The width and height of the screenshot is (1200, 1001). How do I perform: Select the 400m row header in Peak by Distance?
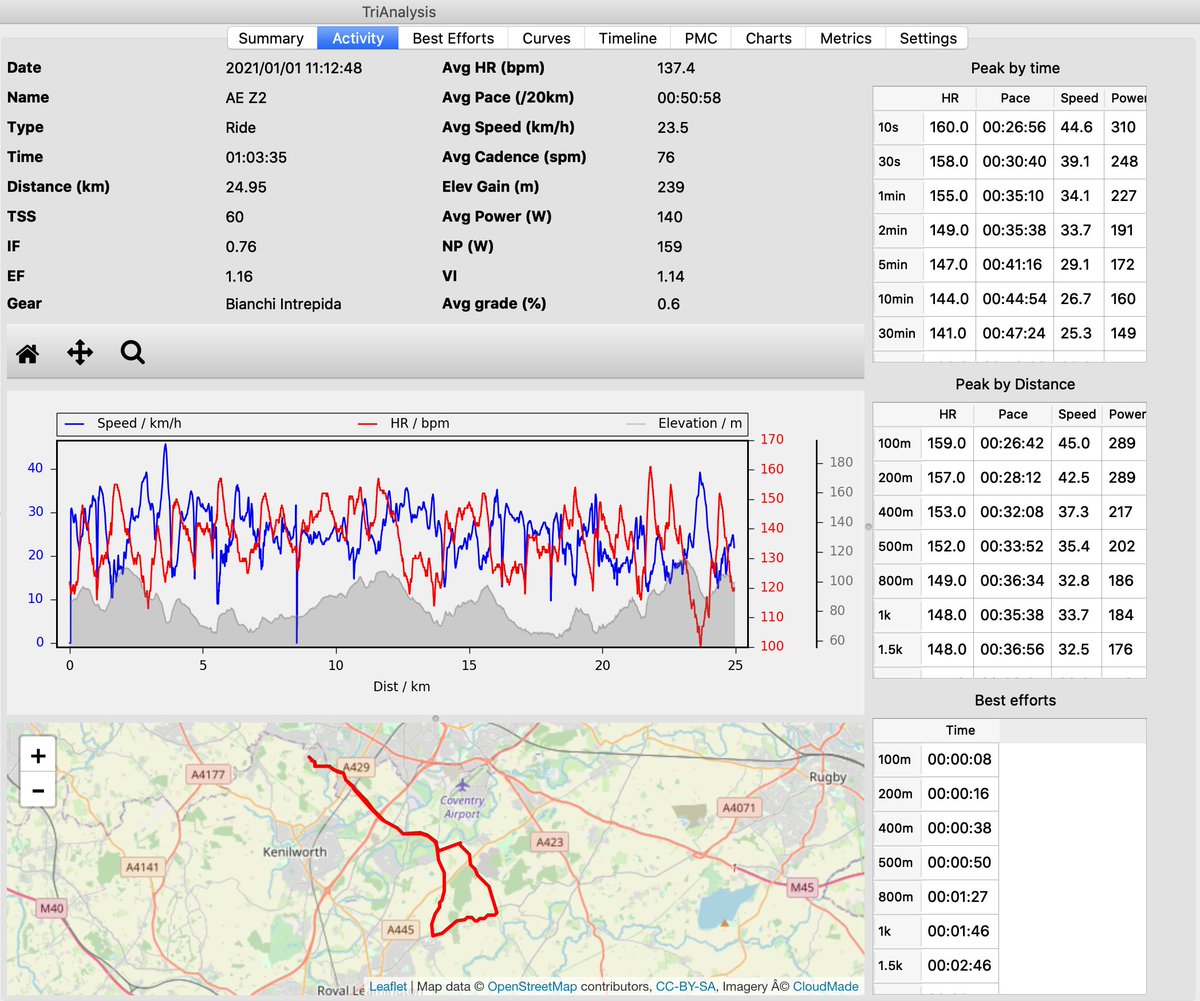click(x=897, y=511)
